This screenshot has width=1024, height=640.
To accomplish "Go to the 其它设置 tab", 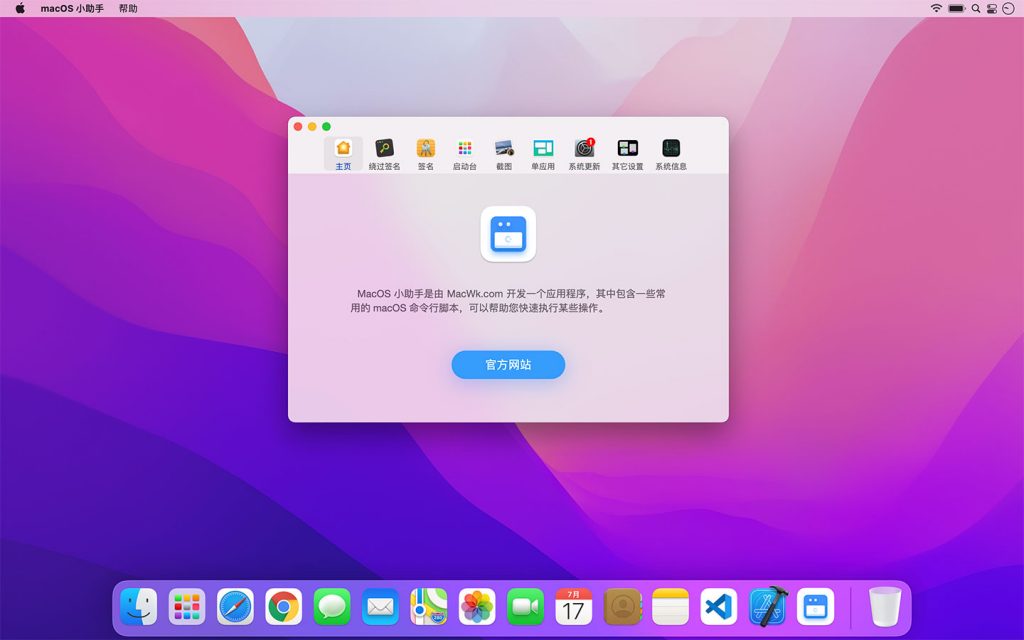I will pyautogui.click(x=628, y=154).
